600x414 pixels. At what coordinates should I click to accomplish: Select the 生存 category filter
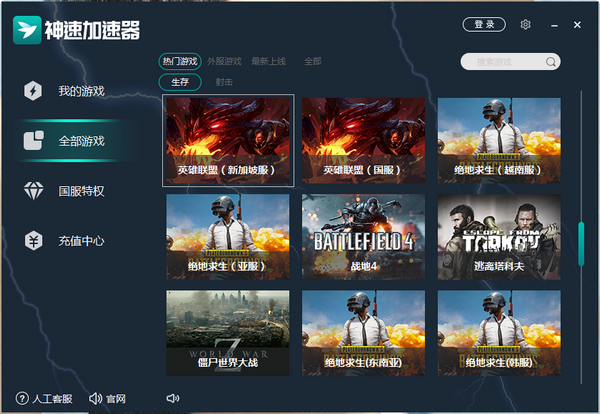pos(180,82)
